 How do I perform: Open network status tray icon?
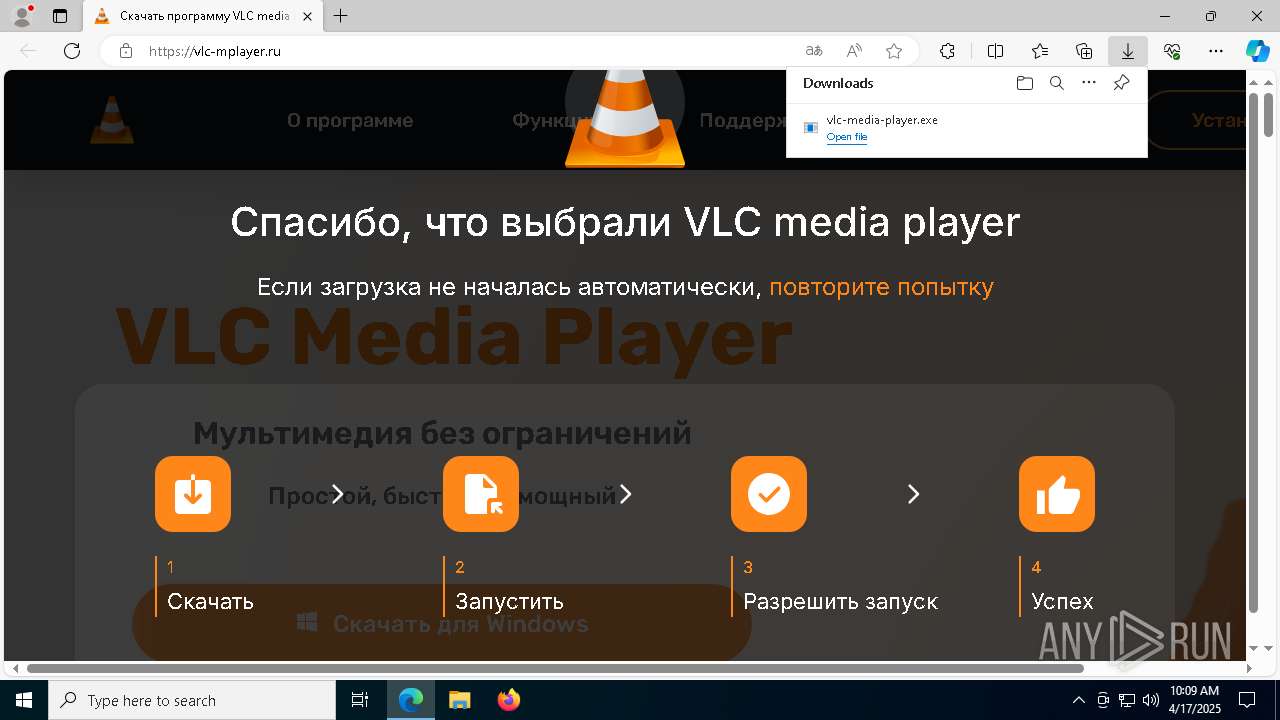(1127, 700)
